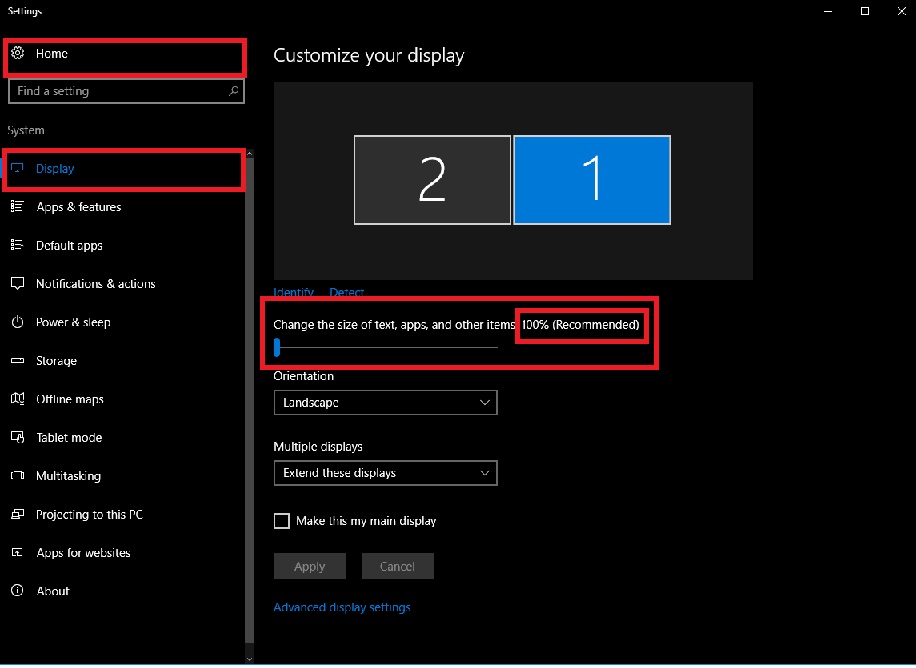Click the Apps & features list icon
Viewport: 916px width, 668px height.
(17, 207)
